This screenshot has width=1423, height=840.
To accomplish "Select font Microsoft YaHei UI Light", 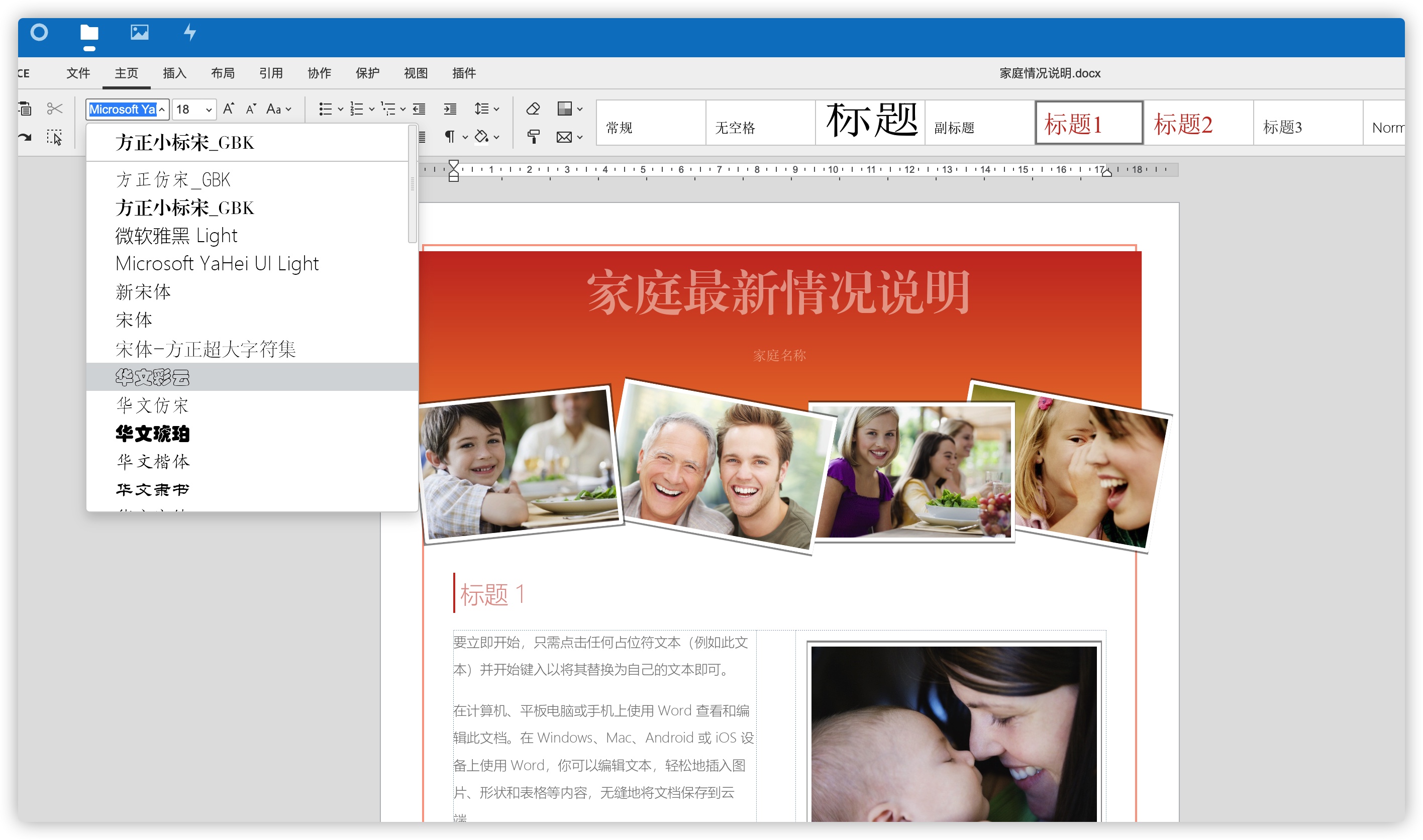I will click(x=247, y=264).
